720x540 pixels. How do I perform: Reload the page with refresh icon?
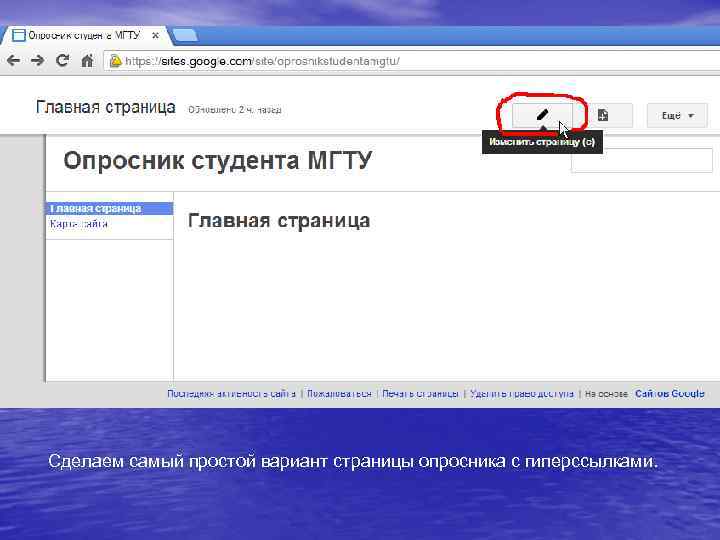click(62, 61)
